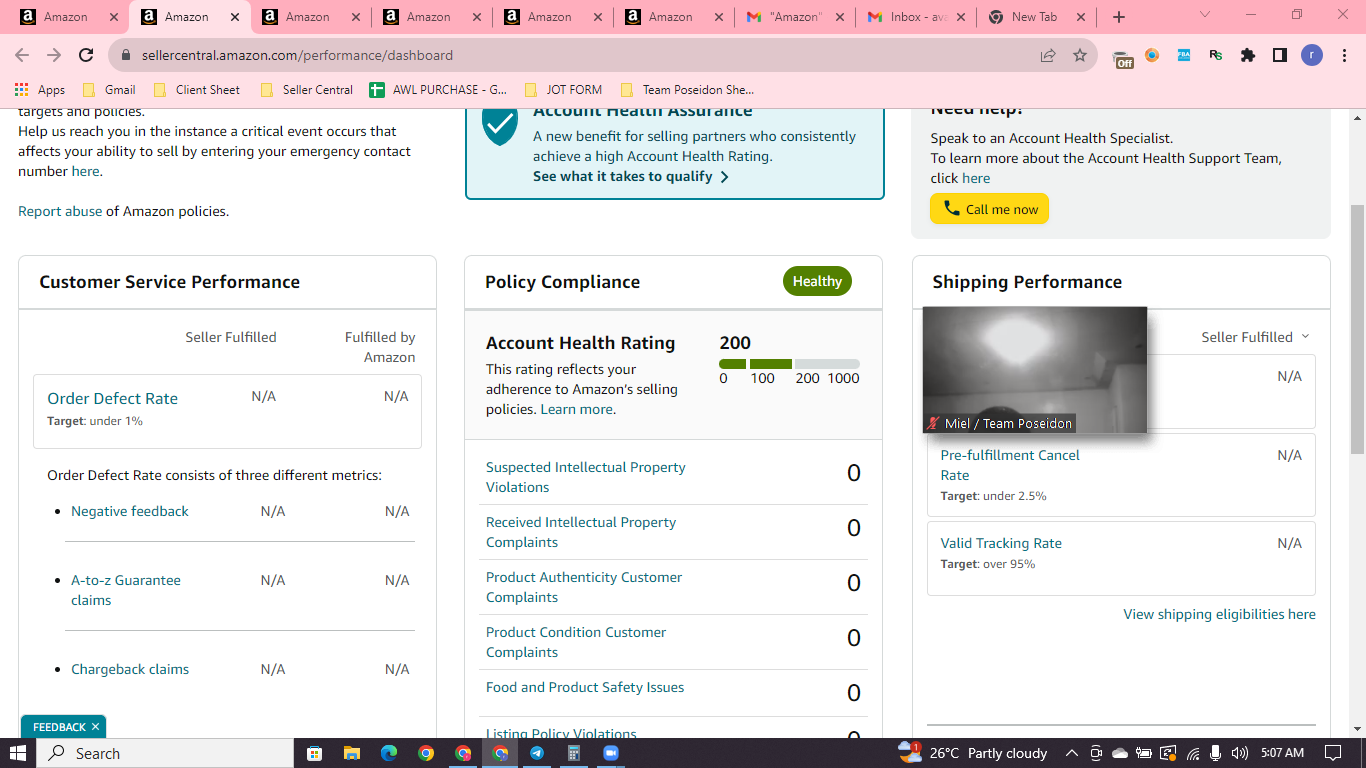Show hidden system tray icons
Screen dimensions: 1366x768
pos(1071,753)
